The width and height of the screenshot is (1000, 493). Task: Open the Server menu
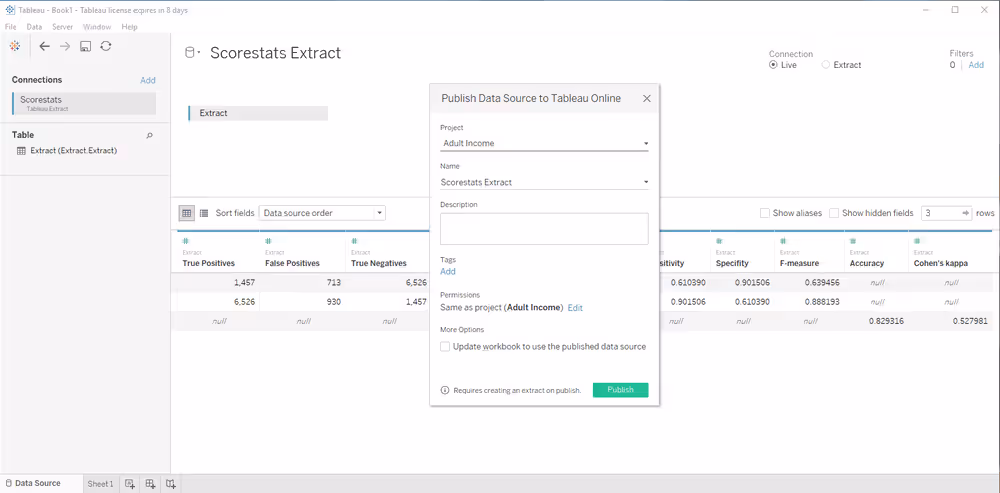point(62,27)
